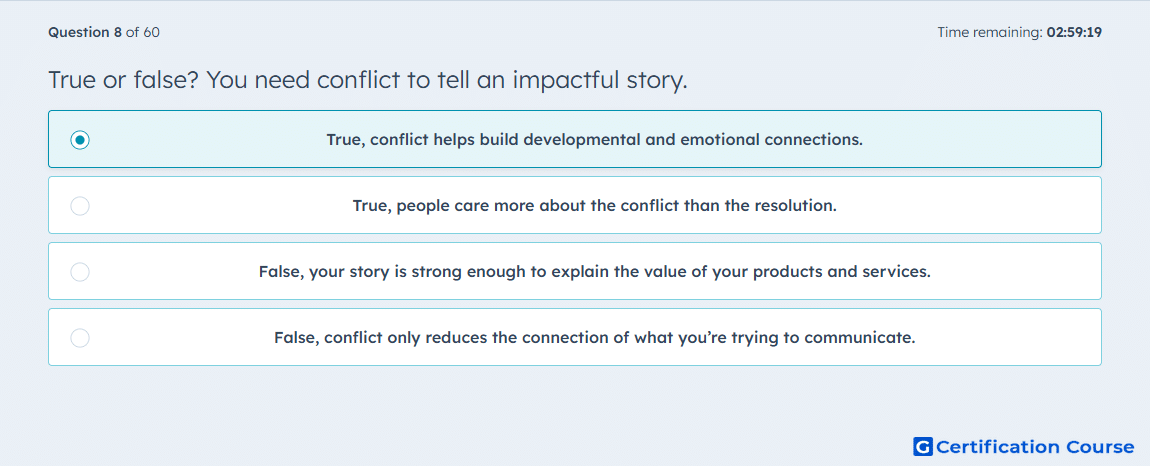Choose radio circle for 'people care more' option
1150x466 pixels.
tap(80, 205)
